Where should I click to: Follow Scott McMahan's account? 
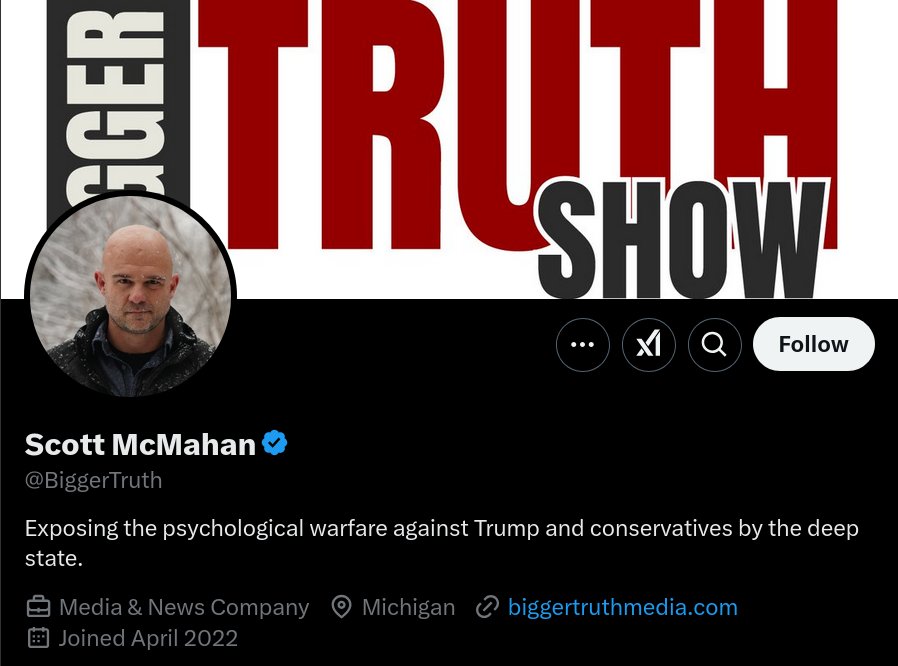813,344
